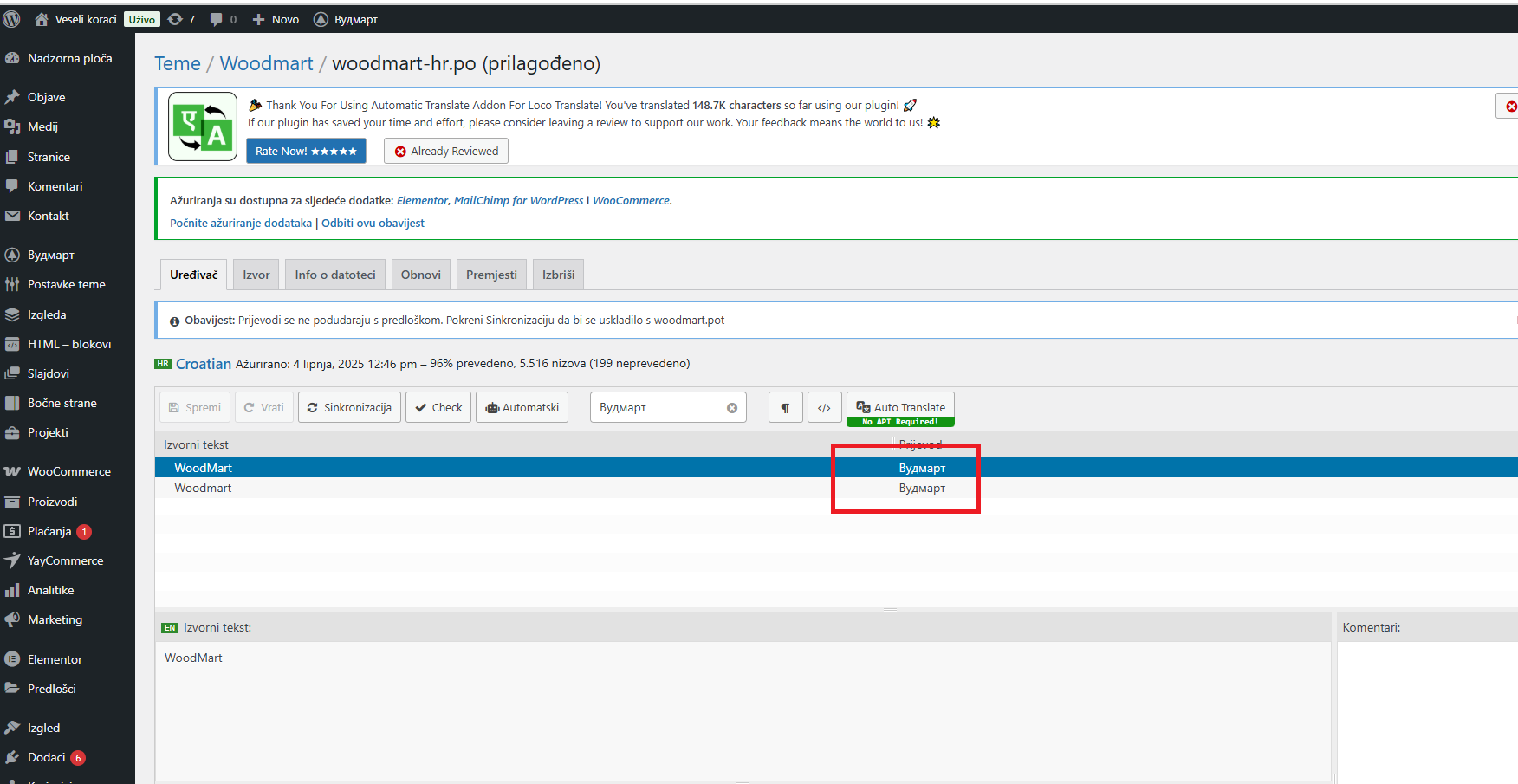1518x784 pixels.
Task: Toggle code view button
Action: [x=824, y=407]
